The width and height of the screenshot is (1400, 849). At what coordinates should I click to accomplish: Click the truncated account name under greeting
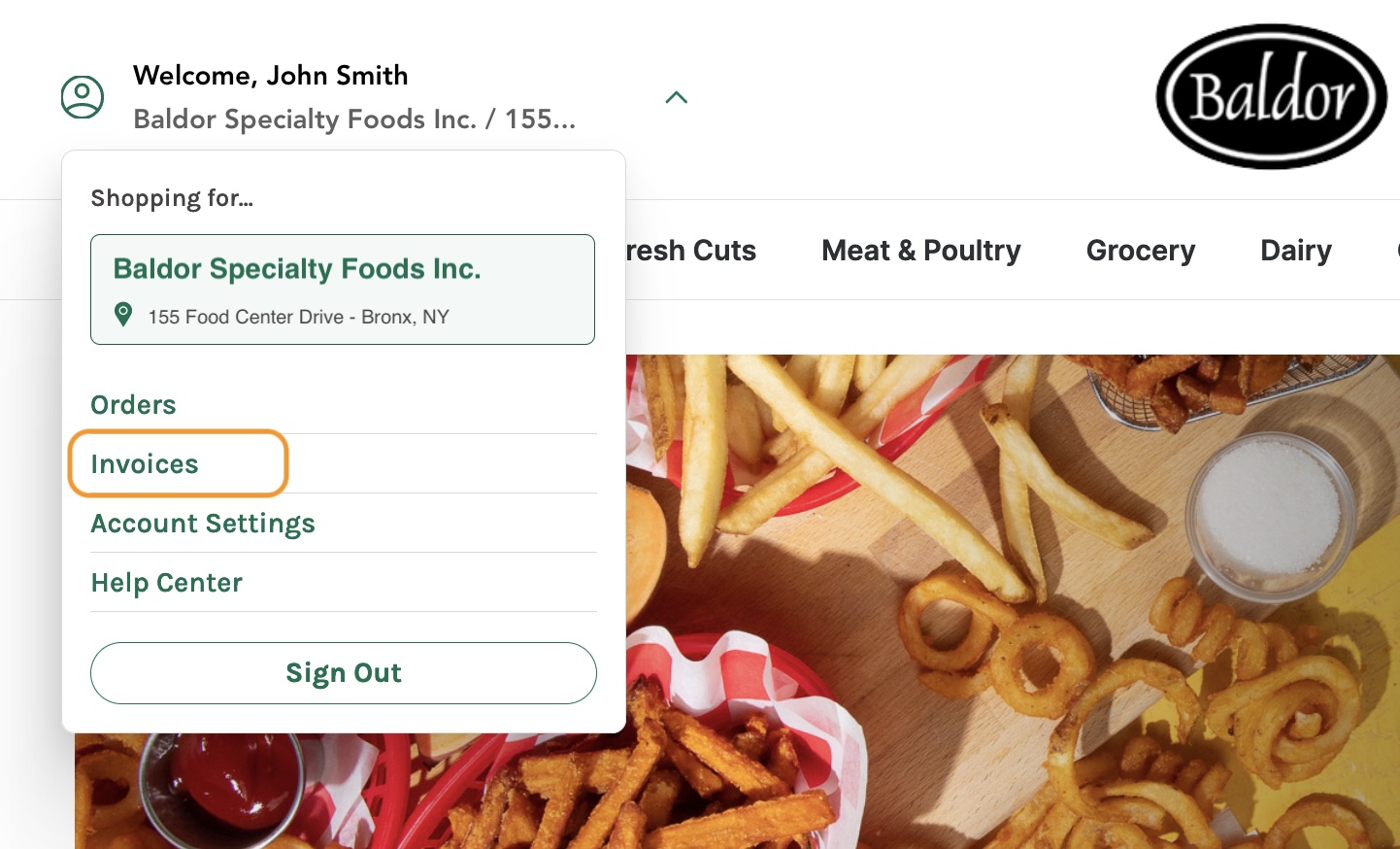point(354,119)
